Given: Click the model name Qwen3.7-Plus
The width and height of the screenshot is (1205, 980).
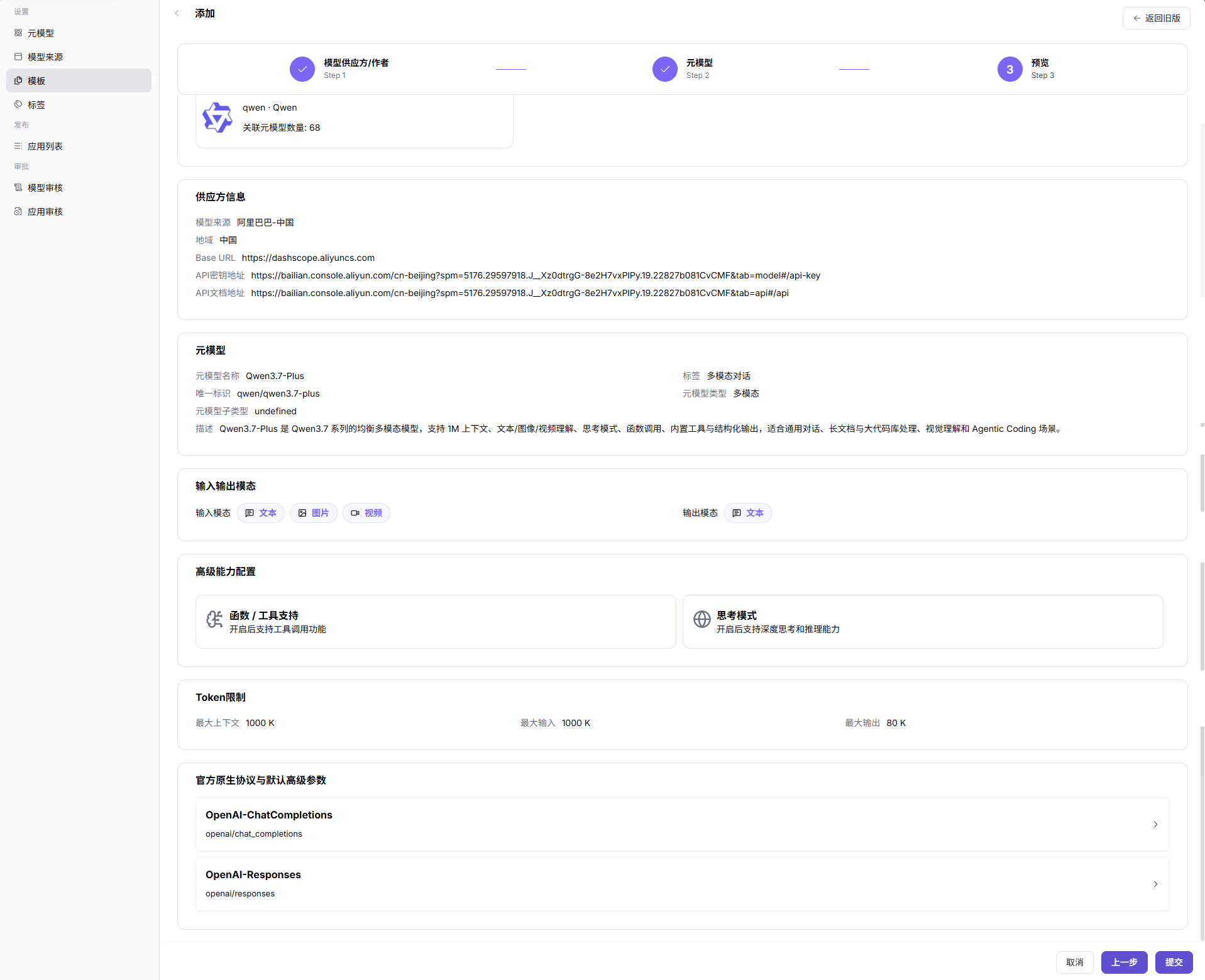Looking at the screenshot, I should point(275,376).
